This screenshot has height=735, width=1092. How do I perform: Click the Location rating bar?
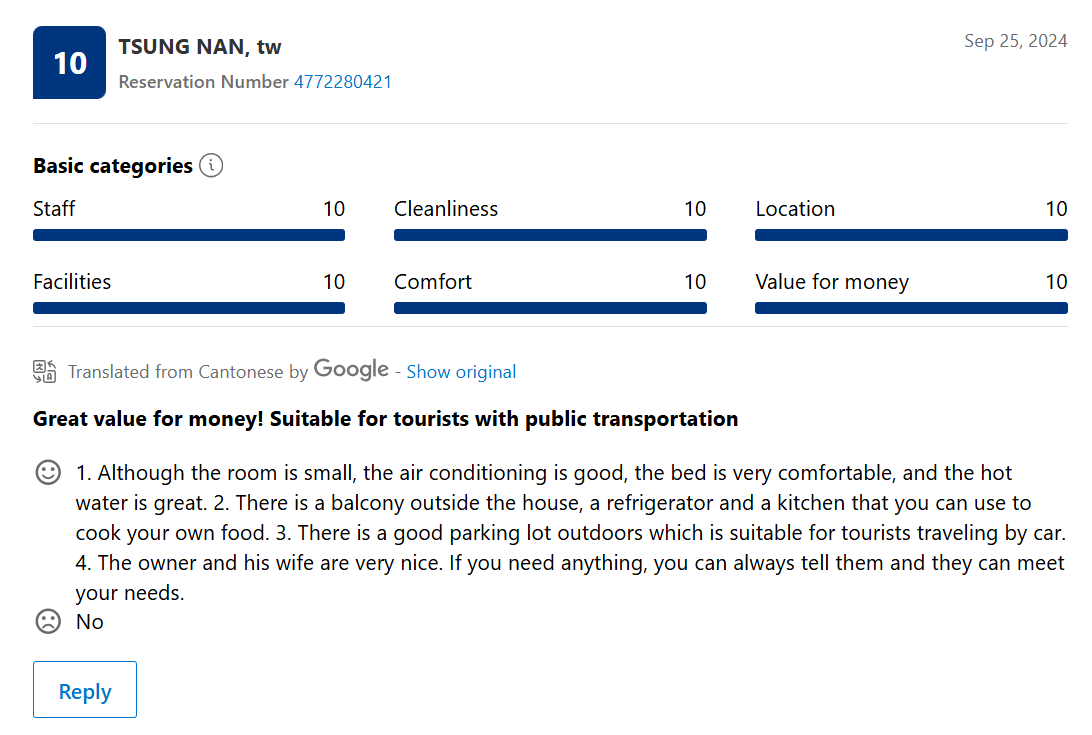coord(911,235)
